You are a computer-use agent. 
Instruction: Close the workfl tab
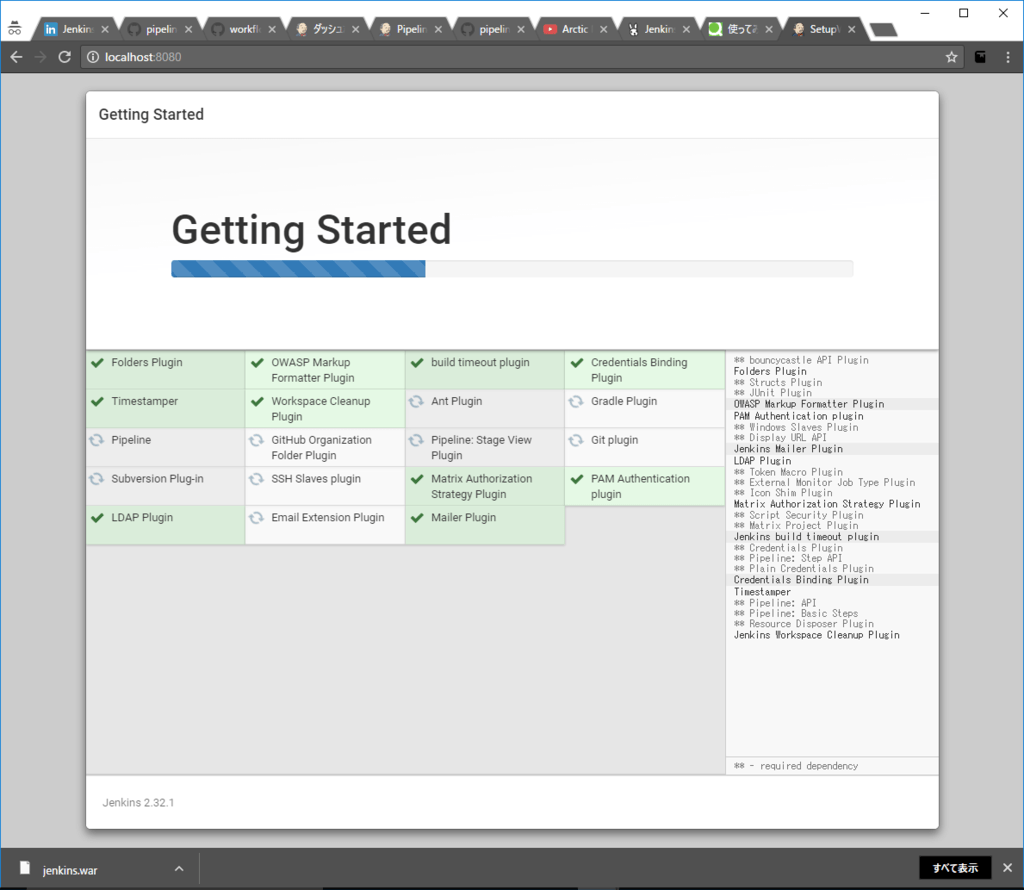tap(272, 29)
